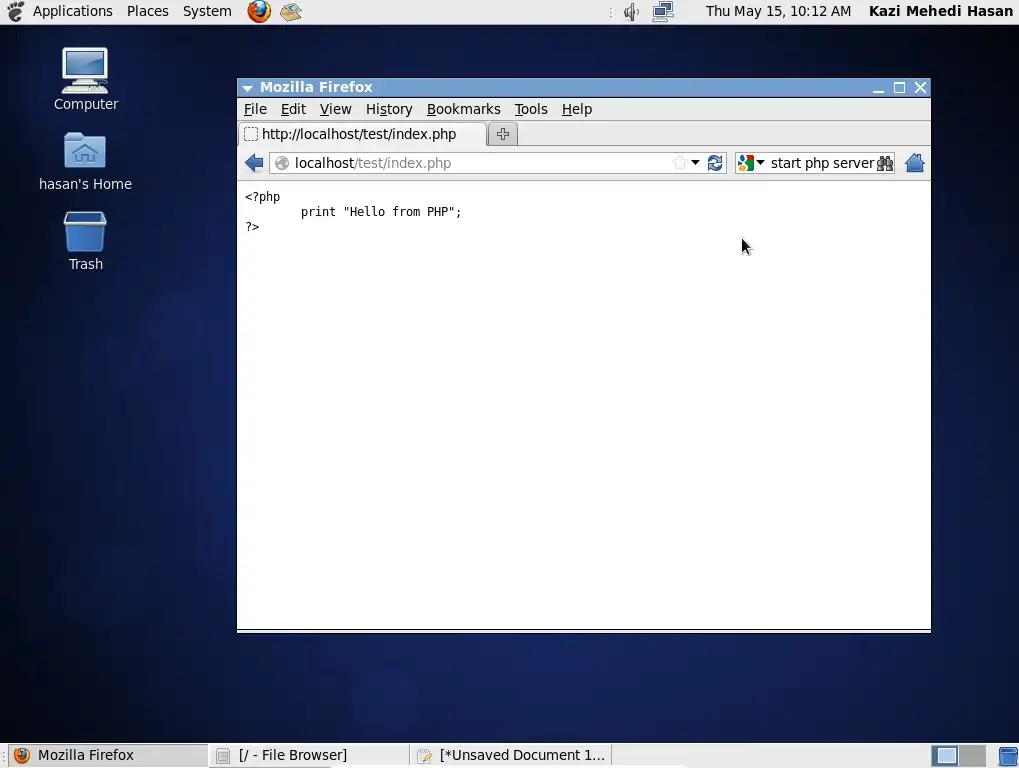Viewport: 1019px width, 768px height.
Task: Close the Firefox window
Action: click(920, 88)
